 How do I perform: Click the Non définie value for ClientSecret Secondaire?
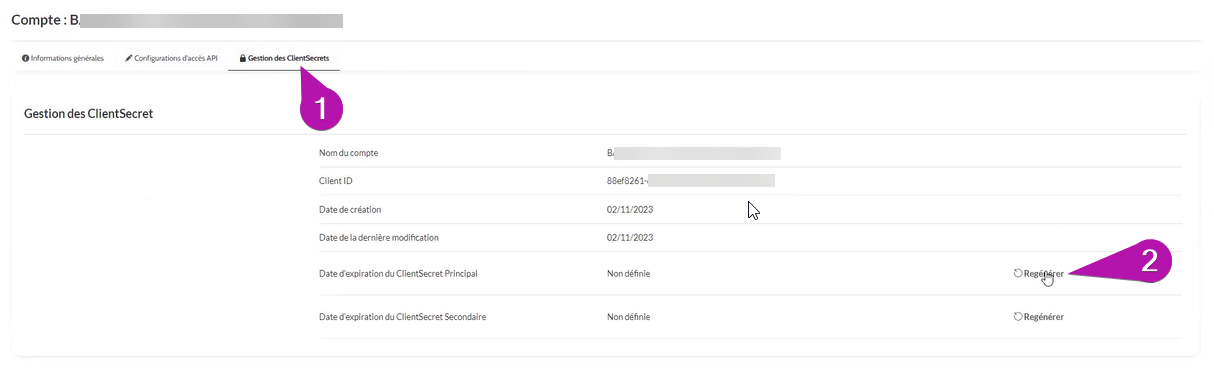pyautogui.click(x=628, y=317)
